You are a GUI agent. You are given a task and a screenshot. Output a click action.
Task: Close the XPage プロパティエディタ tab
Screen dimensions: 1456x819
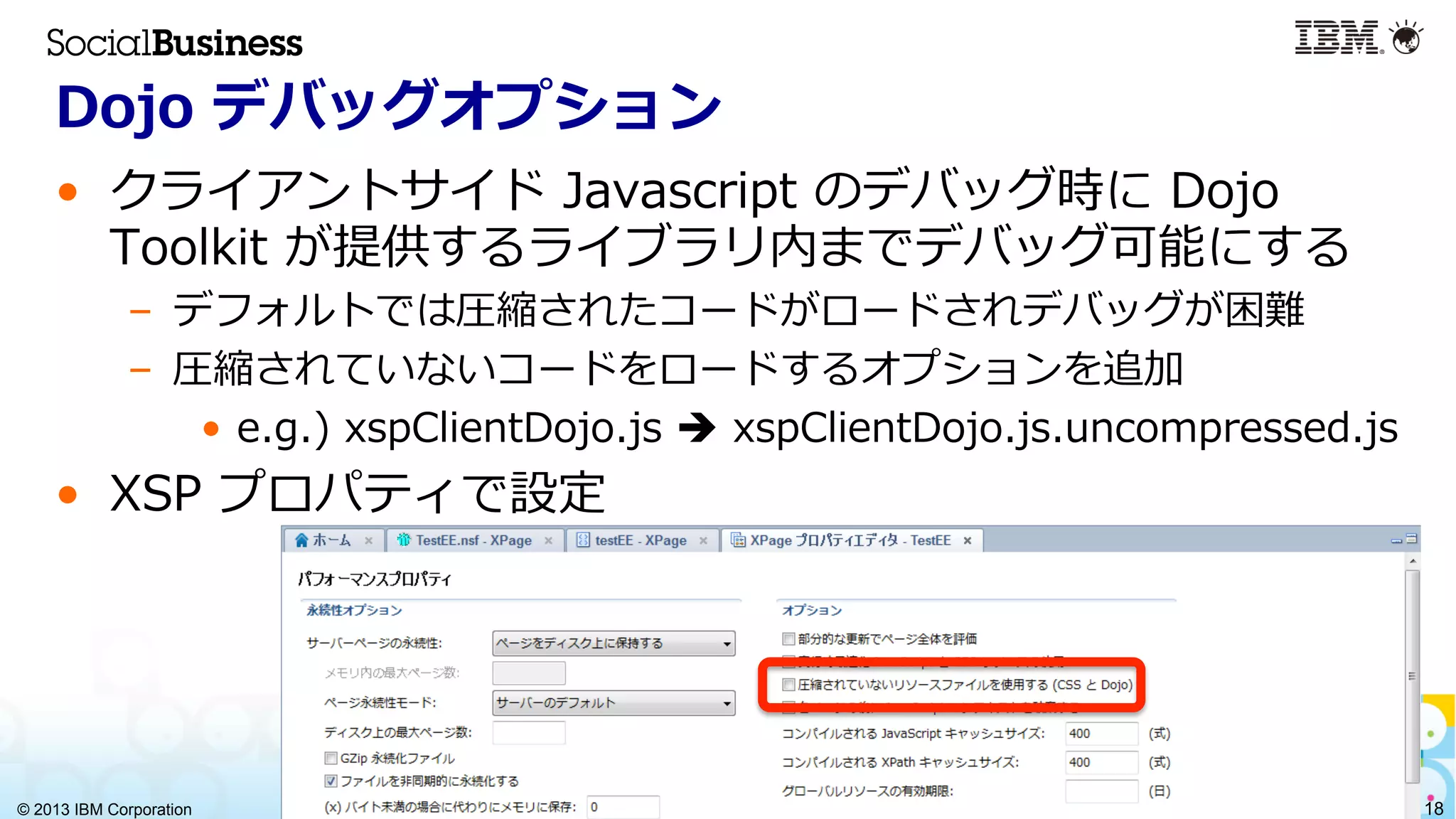click(968, 541)
